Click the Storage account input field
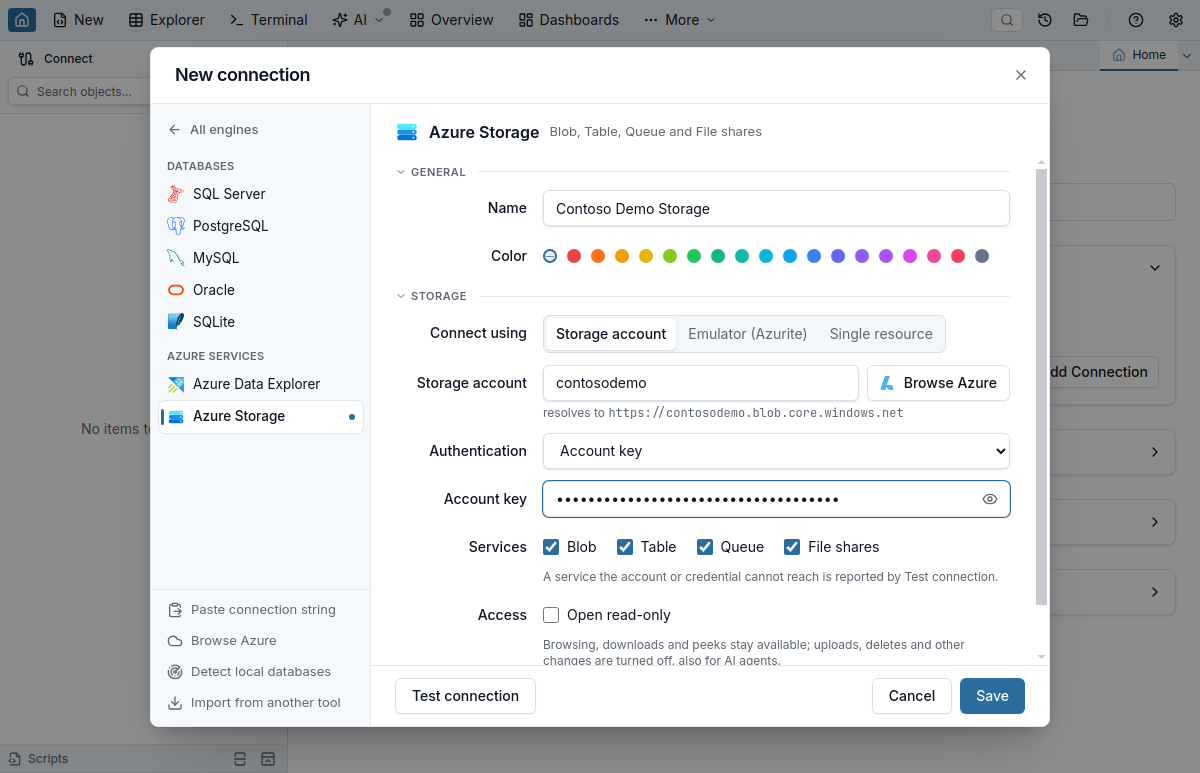Viewport: 1200px width, 773px height. [701, 383]
